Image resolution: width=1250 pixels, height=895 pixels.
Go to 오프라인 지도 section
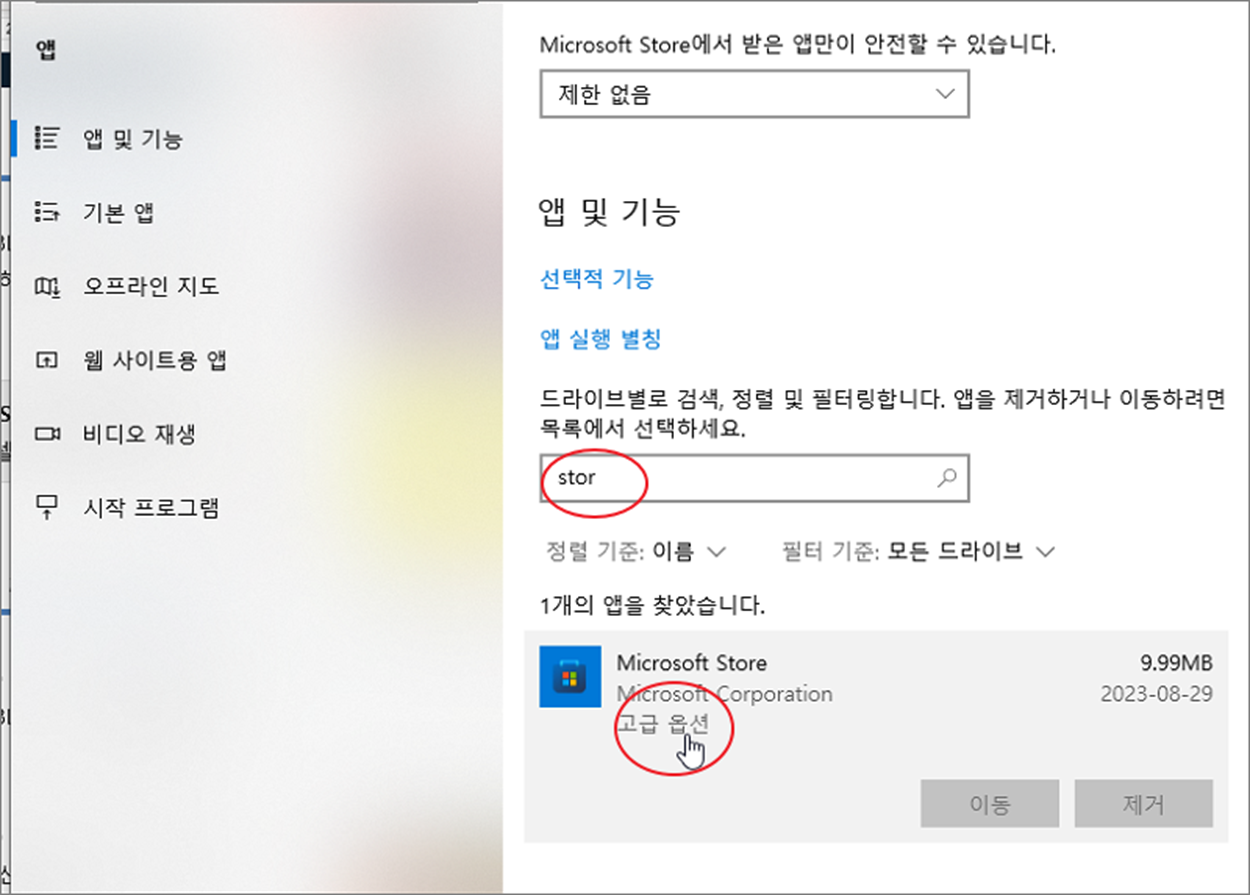151,286
